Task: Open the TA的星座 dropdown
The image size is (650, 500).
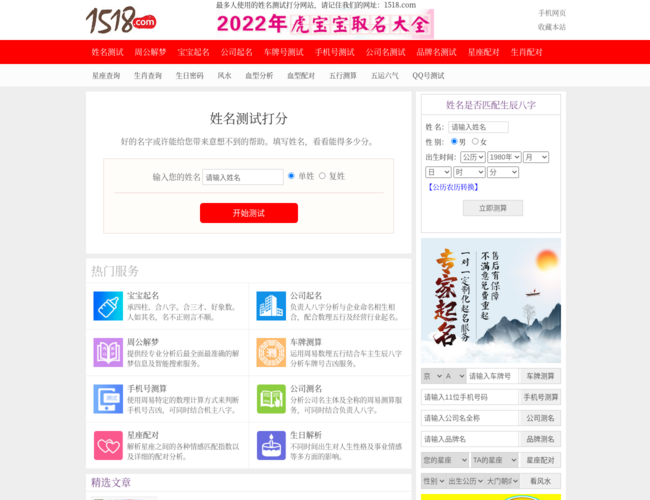Action: click(495, 460)
